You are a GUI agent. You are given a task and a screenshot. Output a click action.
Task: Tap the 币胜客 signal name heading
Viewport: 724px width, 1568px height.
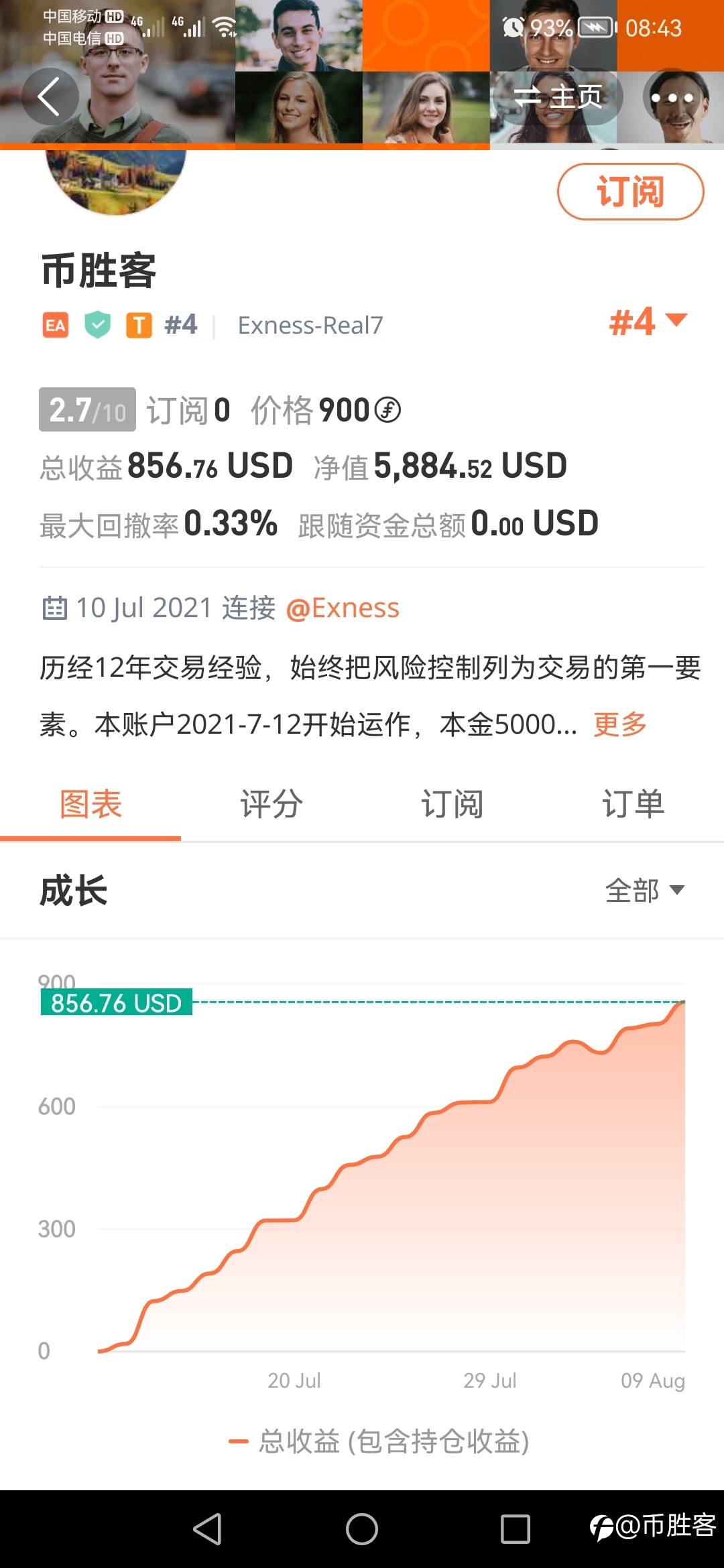click(x=99, y=271)
